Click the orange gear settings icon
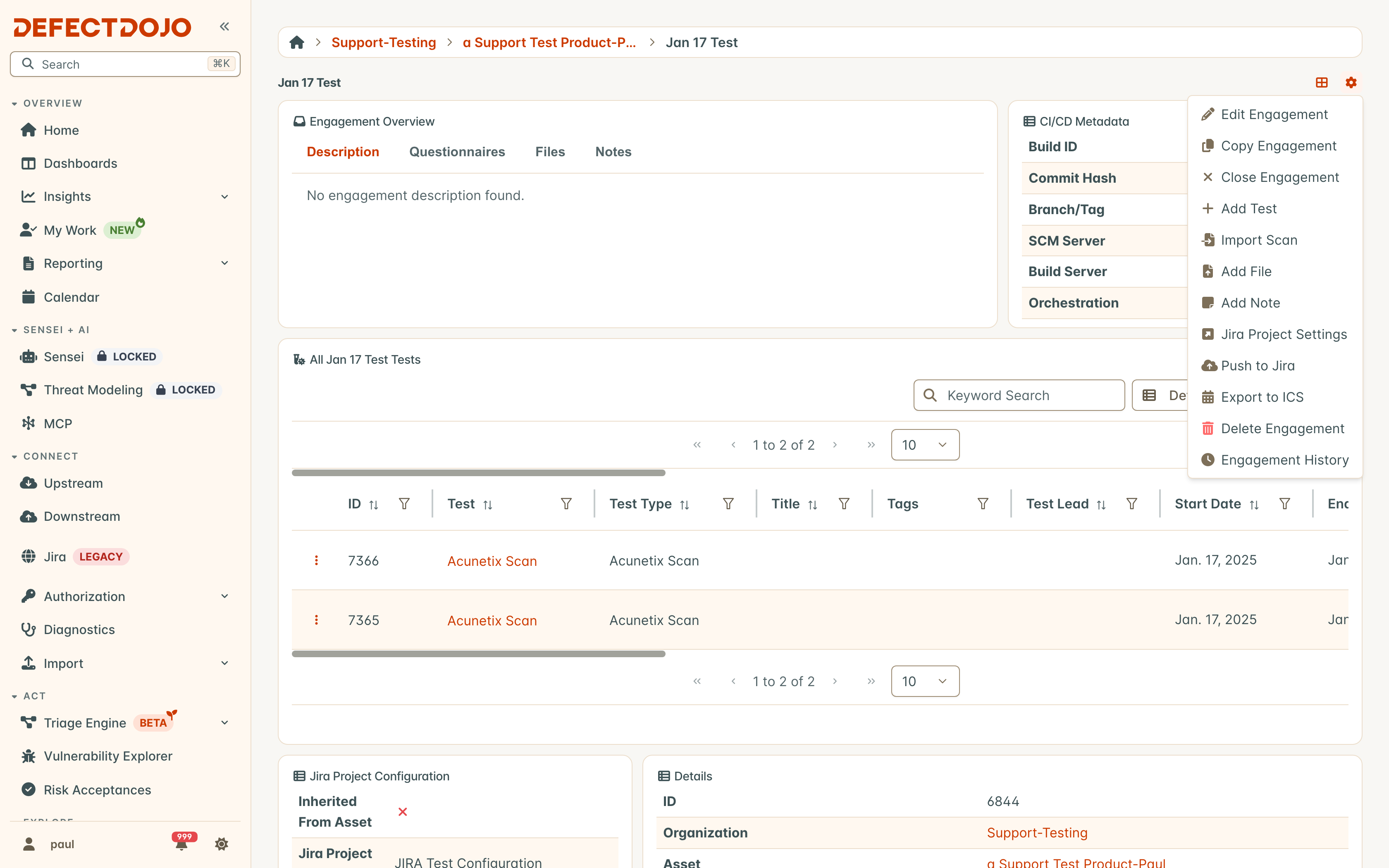 [x=1351, y=83]
